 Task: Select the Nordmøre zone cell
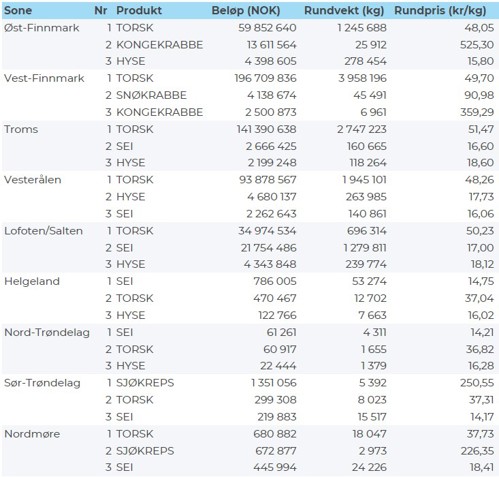pos(32,434)
